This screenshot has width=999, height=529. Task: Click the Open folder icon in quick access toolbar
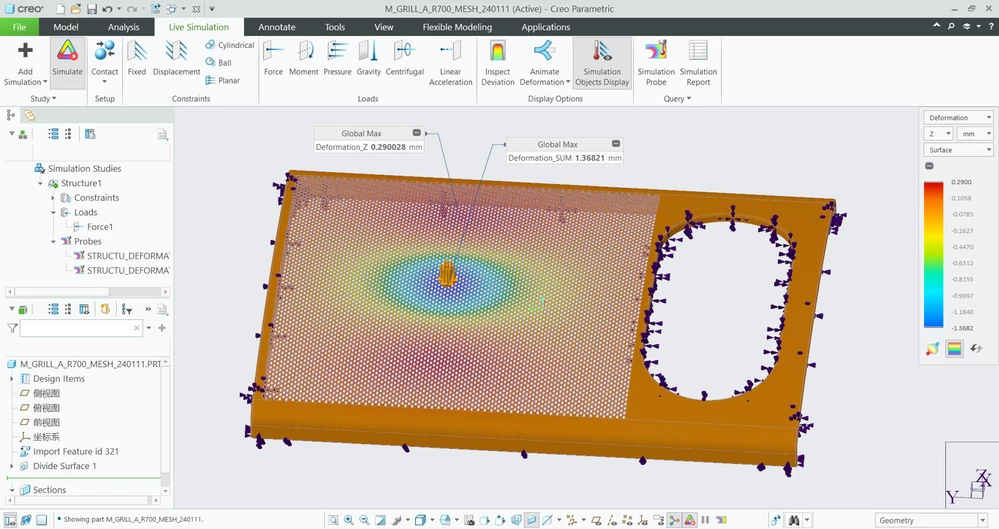76,9
